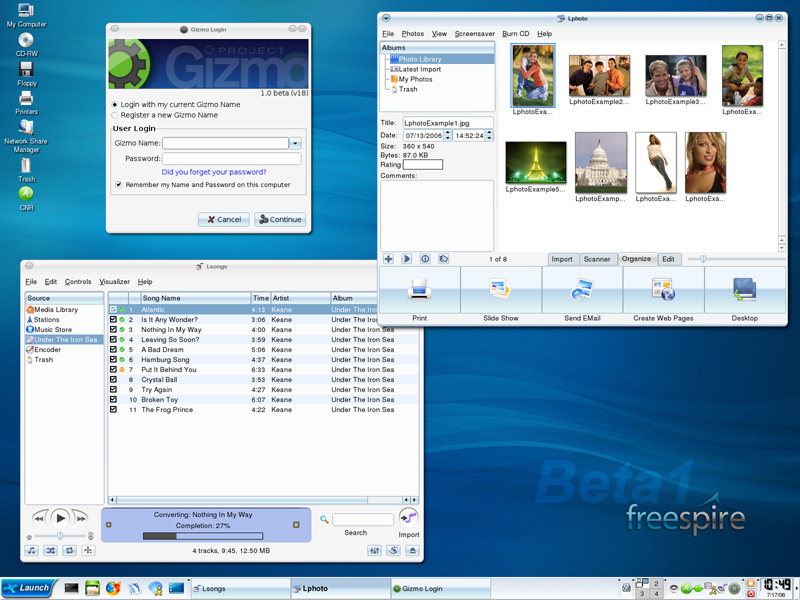
Task: Click the eject button in Lsongs
Action: click(x=413, y=551)
